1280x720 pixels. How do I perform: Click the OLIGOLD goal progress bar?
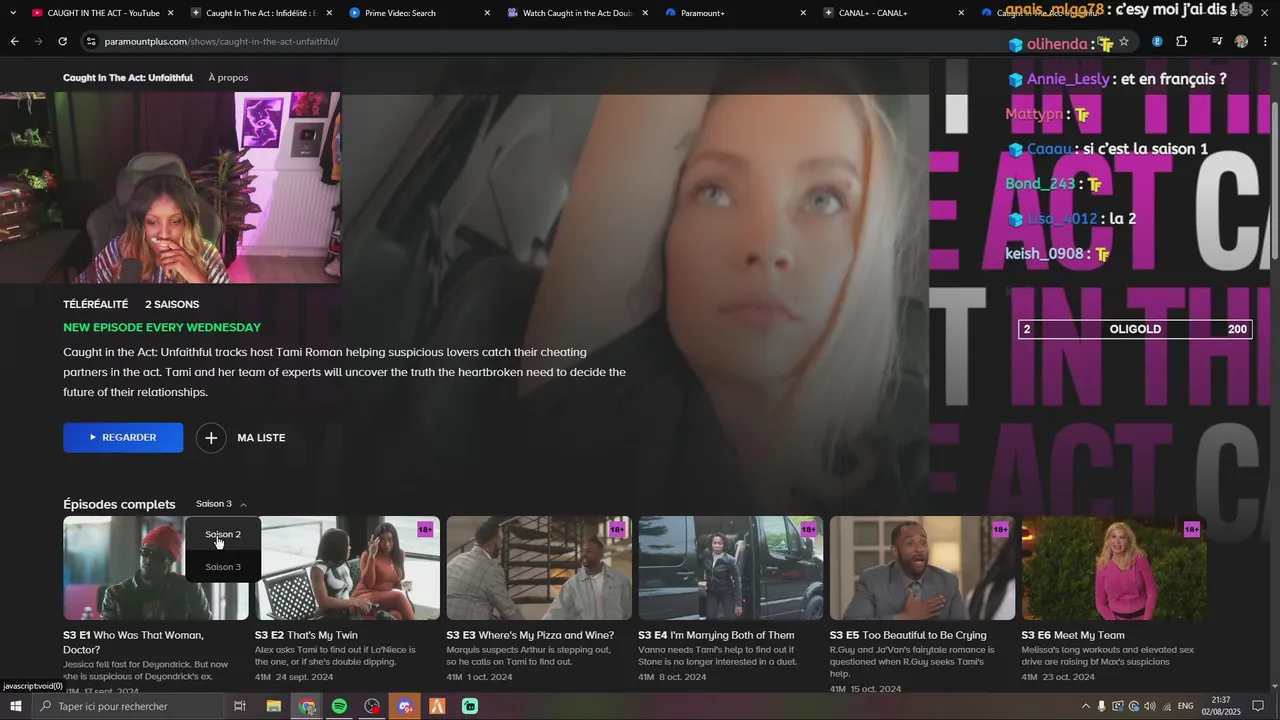(x=1135, y=329)
